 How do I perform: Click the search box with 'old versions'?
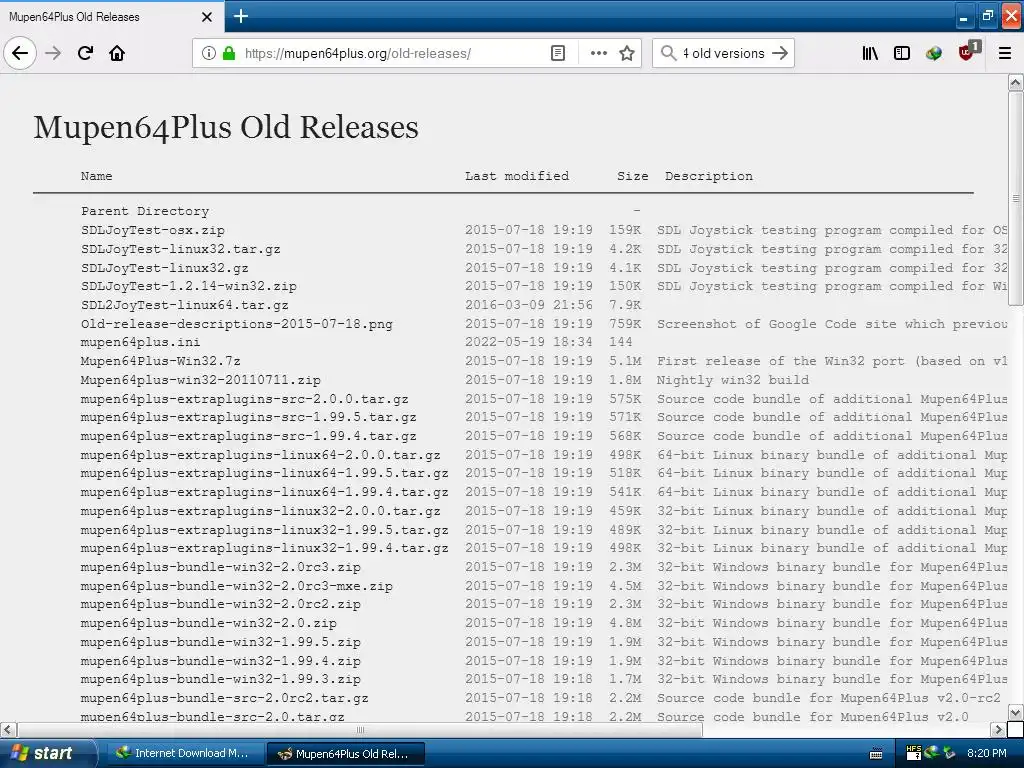(x=723, y=53)
